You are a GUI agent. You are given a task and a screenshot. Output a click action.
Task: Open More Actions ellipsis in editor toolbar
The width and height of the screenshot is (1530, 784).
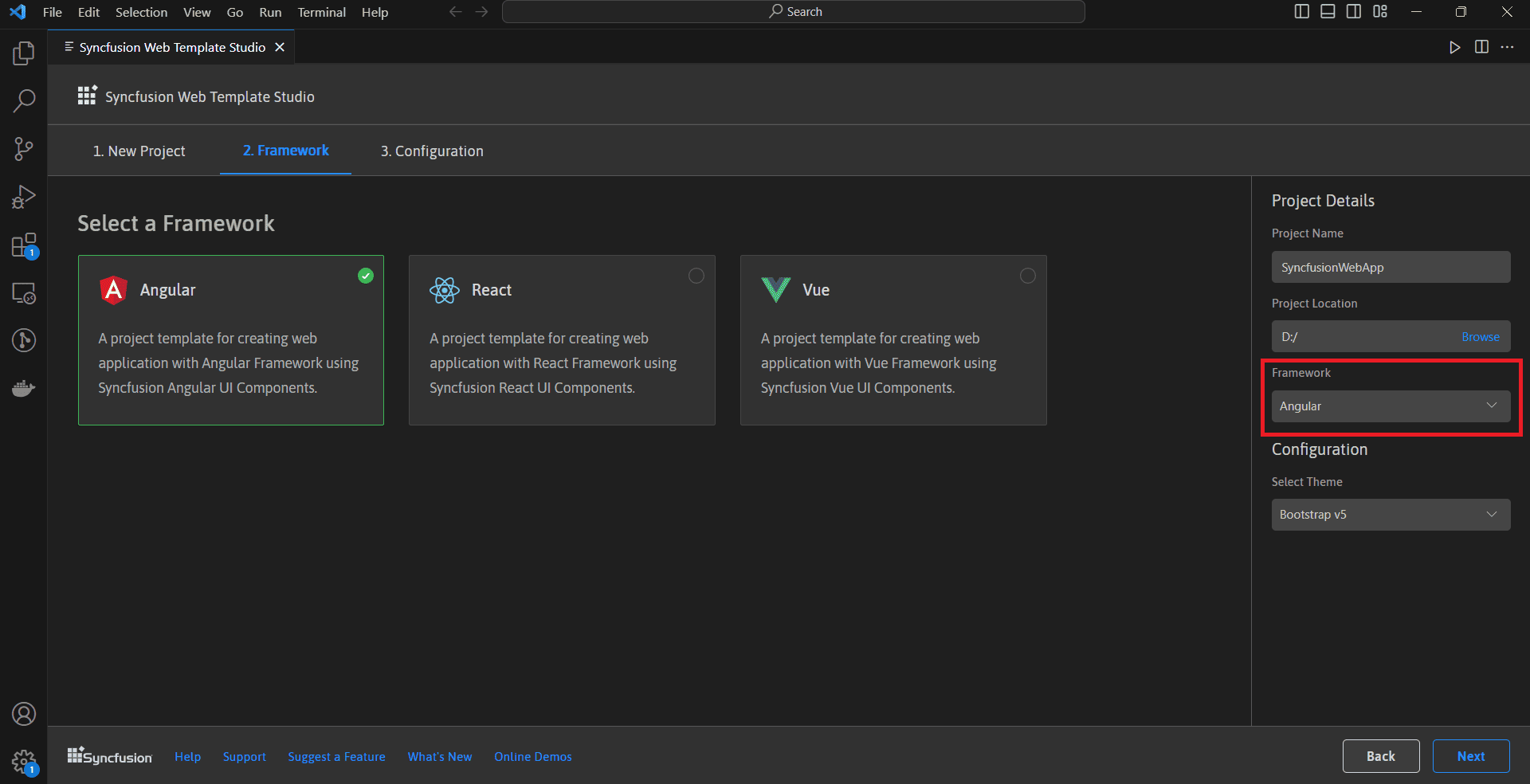click(1507, 47)
